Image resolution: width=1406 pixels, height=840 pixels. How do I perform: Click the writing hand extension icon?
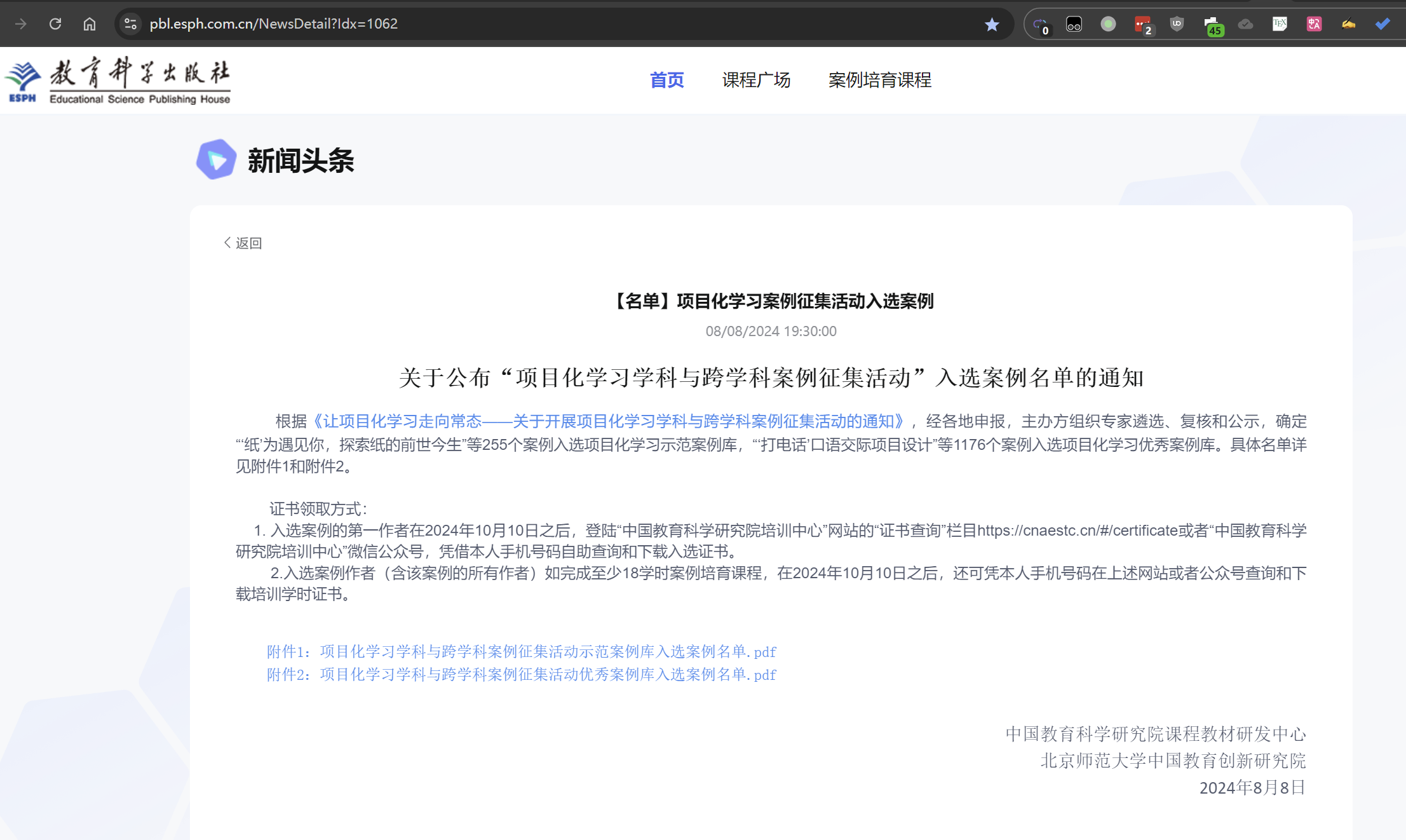point(1348,24)
